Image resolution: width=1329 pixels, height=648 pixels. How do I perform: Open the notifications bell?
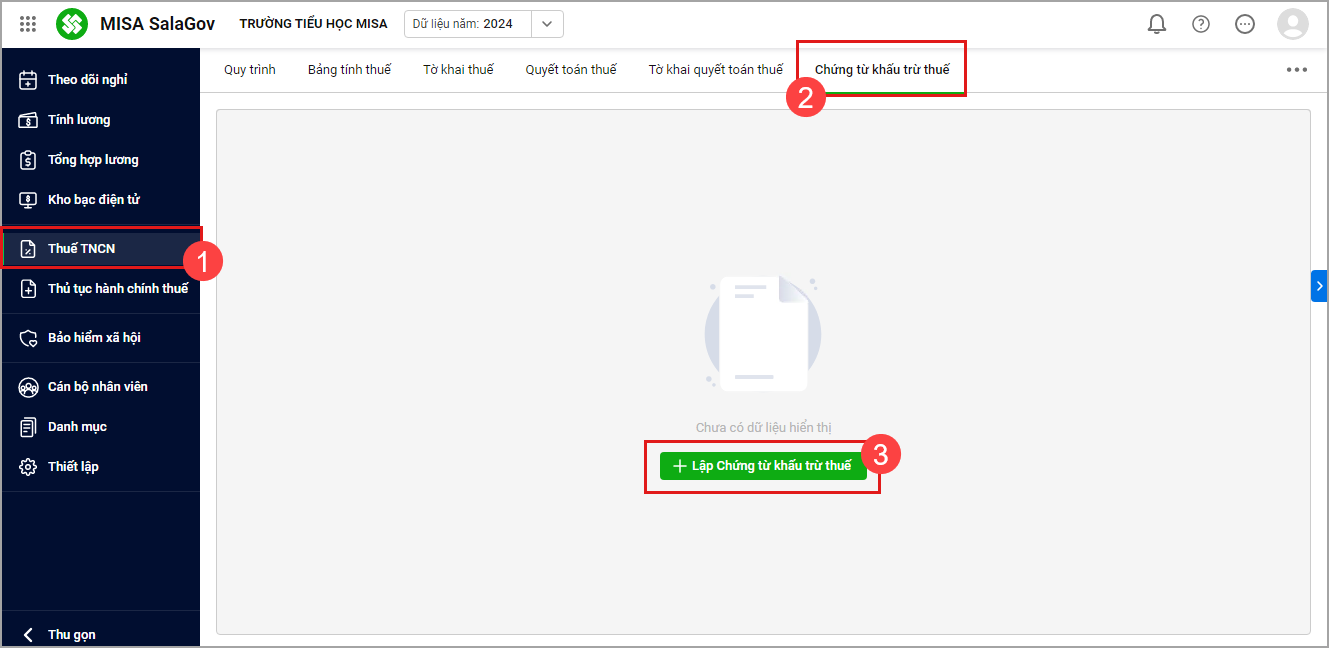click(1157, 24)
